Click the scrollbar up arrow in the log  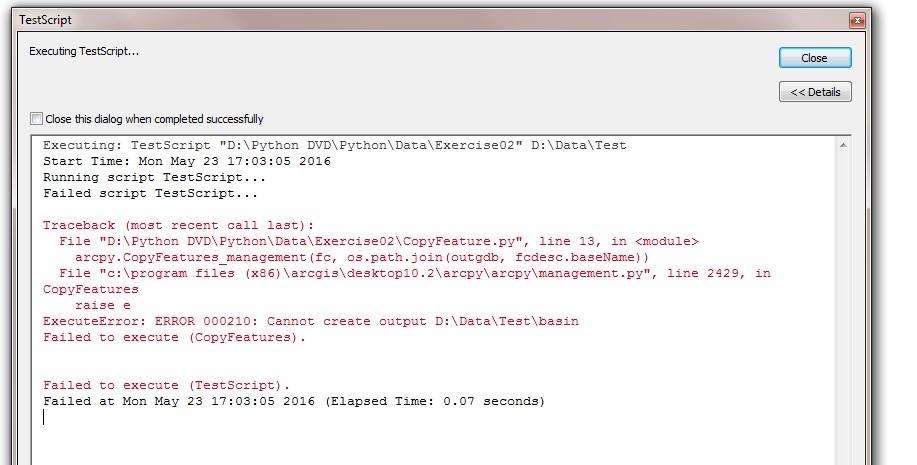pos(843,145)
